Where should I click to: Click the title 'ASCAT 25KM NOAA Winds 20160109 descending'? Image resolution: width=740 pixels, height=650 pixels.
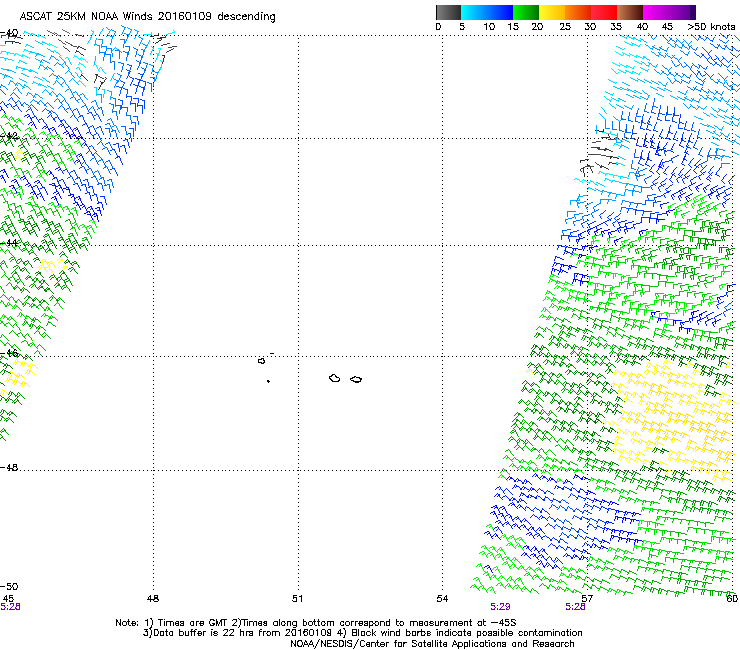click(x=147, y=17)
